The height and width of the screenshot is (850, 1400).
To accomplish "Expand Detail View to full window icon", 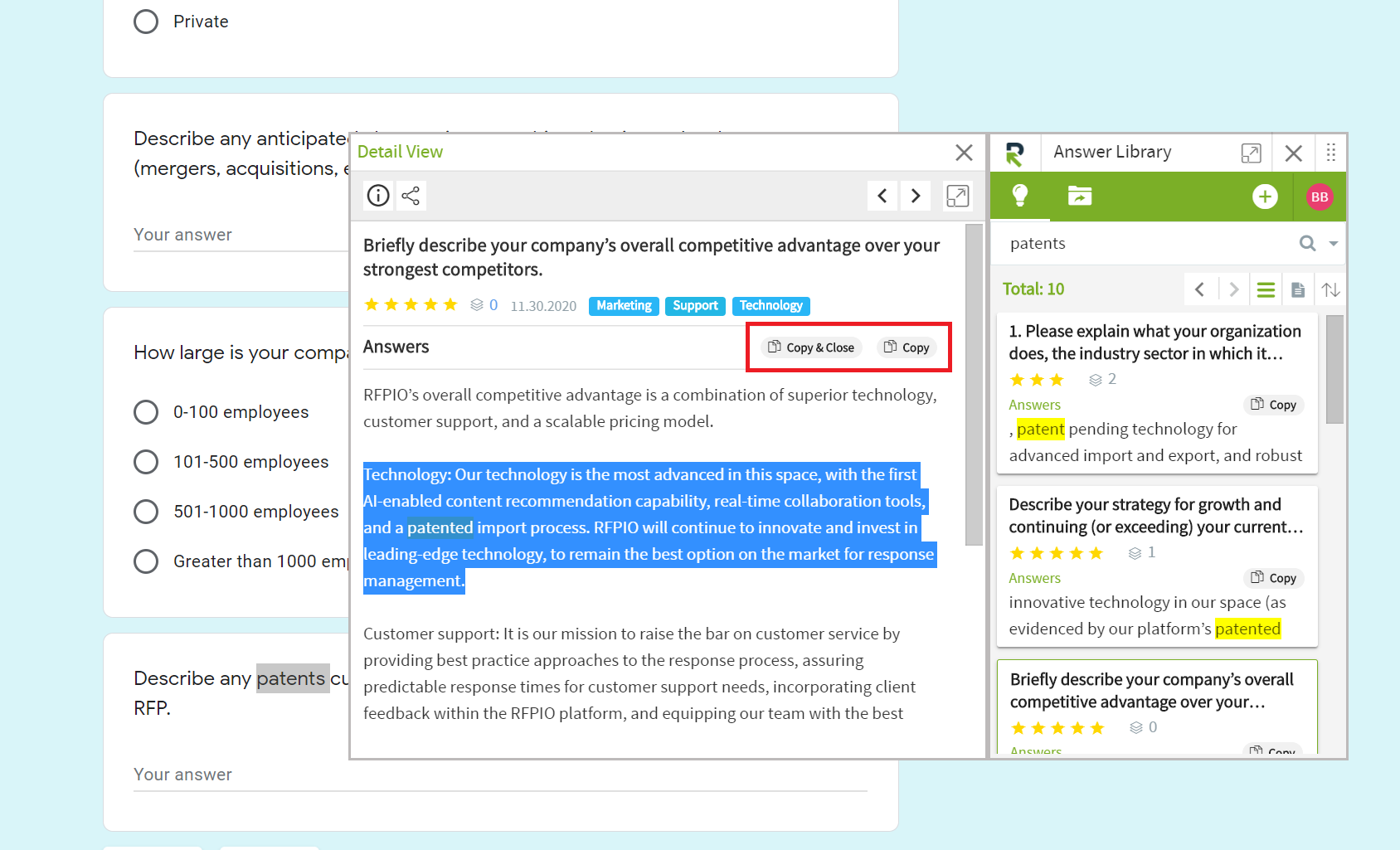I will [958, 196].
